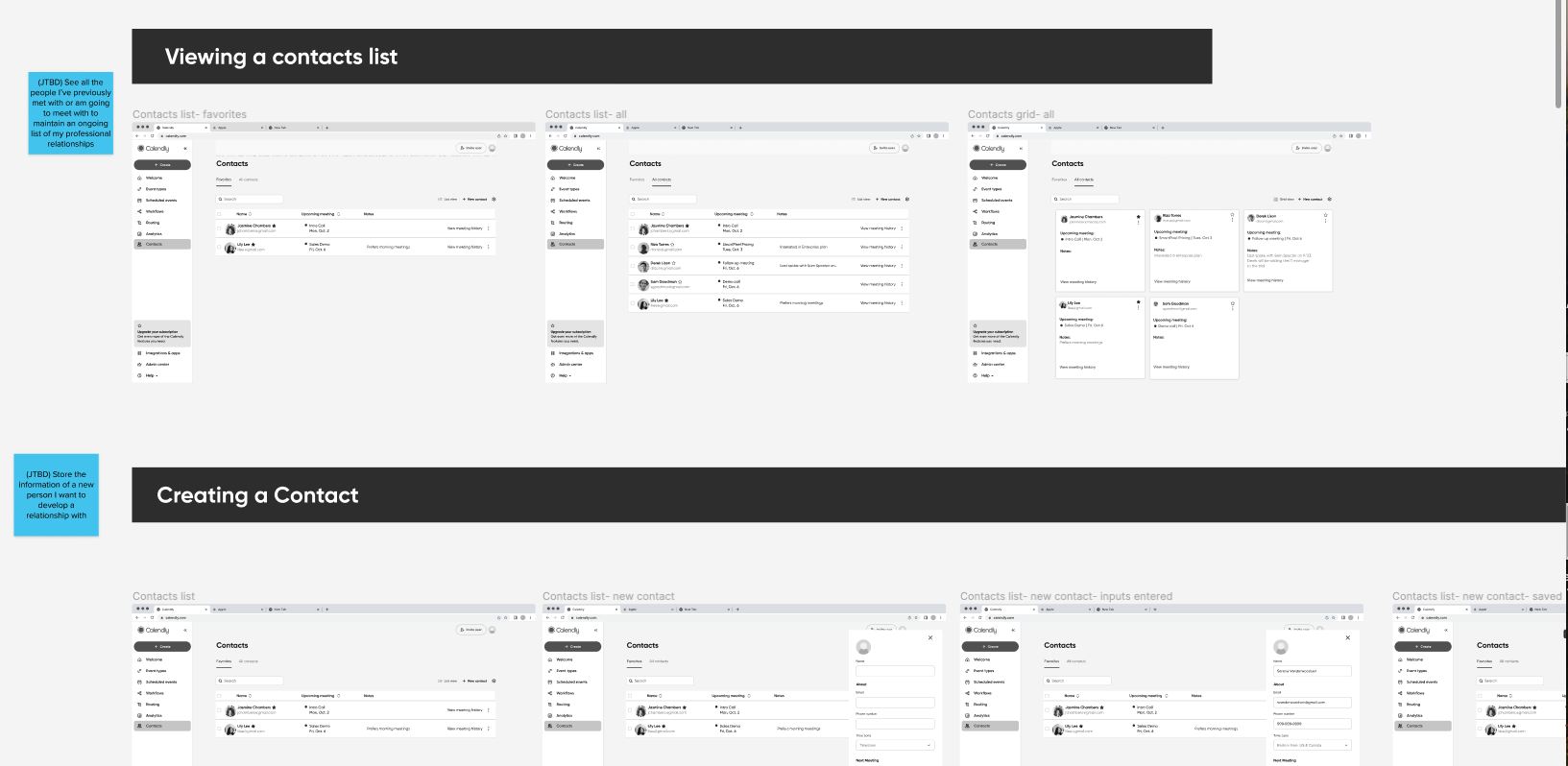Collapse sidebar chevron in 'Contacts list- all' frame
The height and width of the screenshot is (766, 1568).
pyautogui.click(x=598, y=149)
